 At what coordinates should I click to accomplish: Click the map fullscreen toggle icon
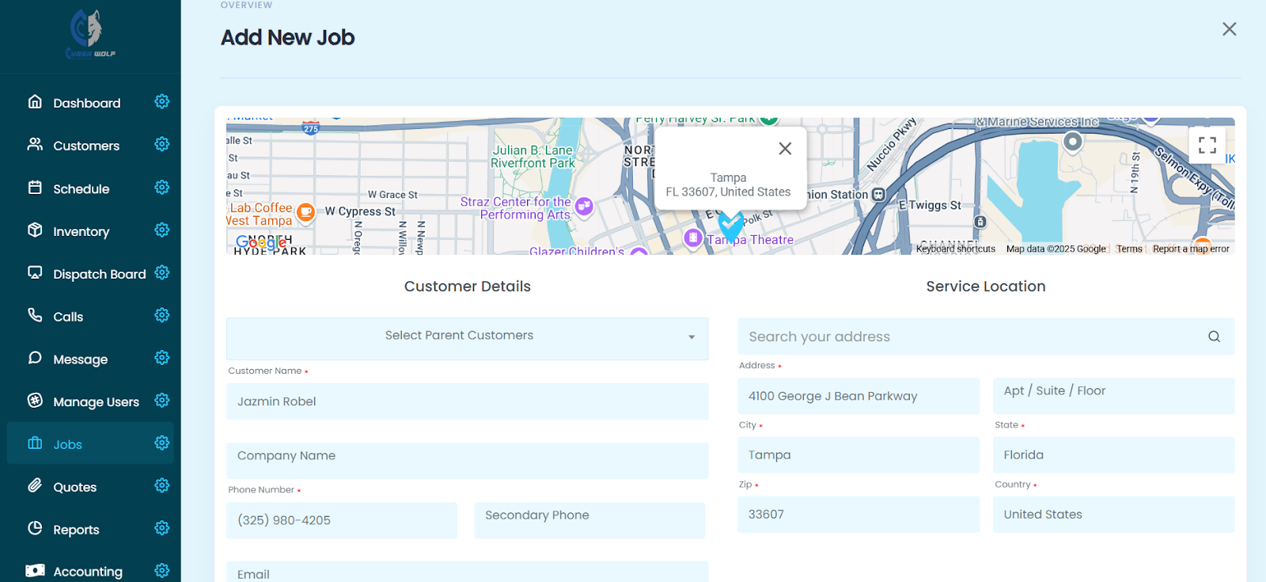coord(1207,145)
